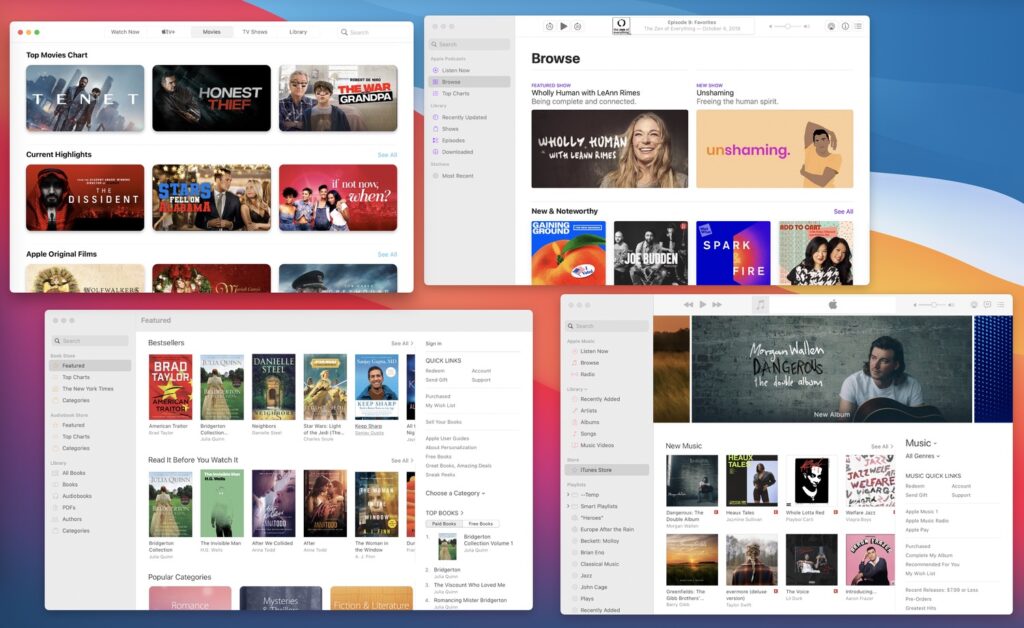Open Up Next list in Podcasts
Screen dimensions: 1024x628
[858, 26]
